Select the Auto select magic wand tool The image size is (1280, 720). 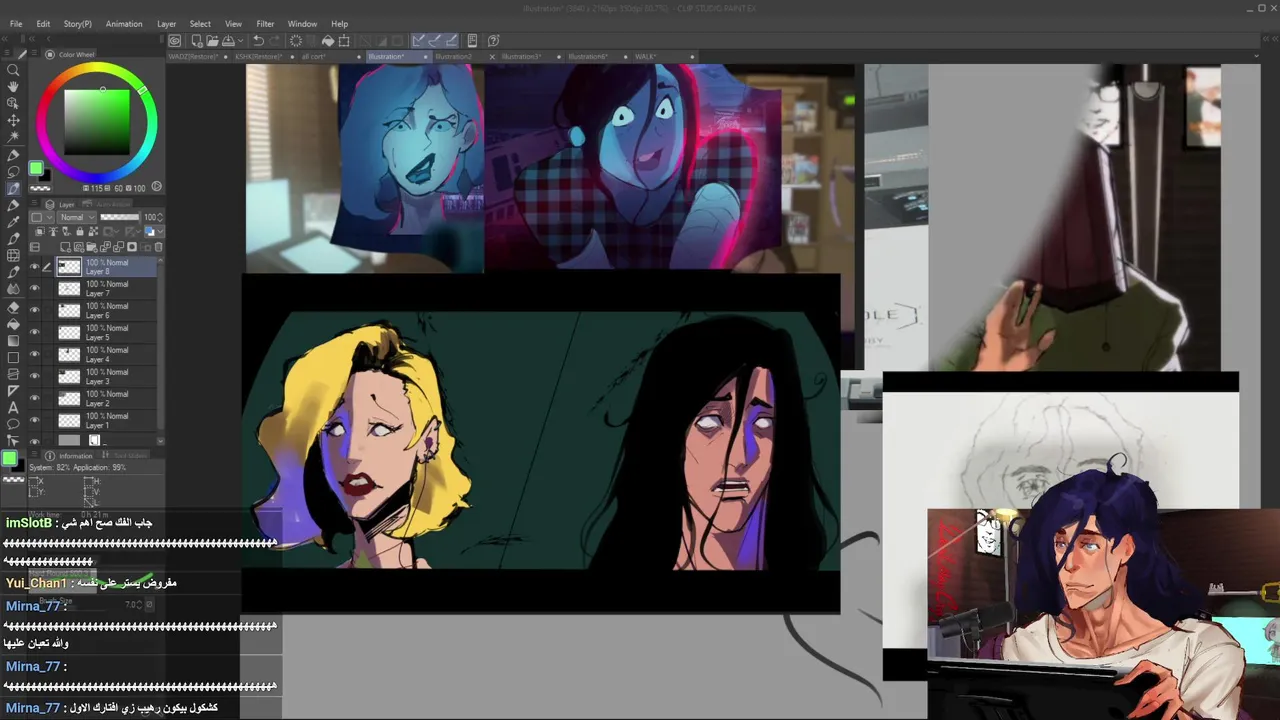coord(13,137)
